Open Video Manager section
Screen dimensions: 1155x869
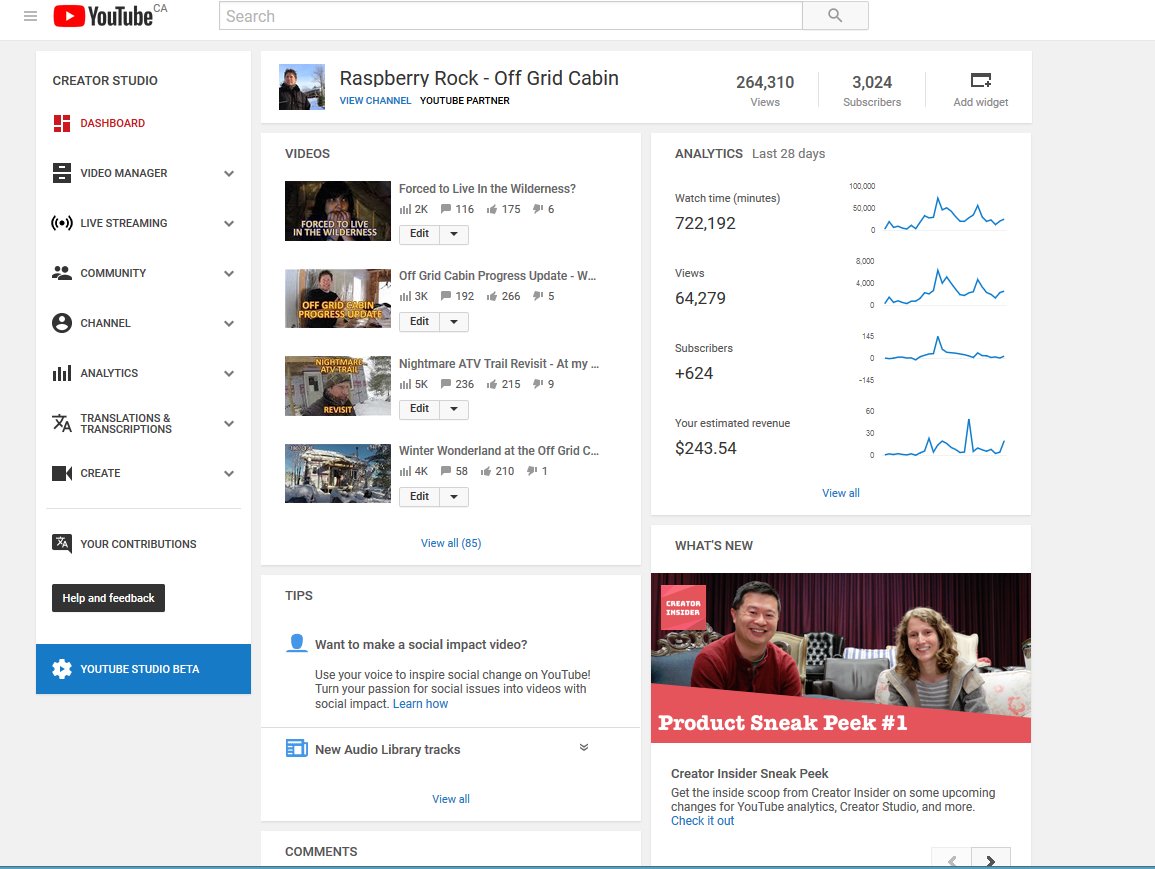coord(124,173)
